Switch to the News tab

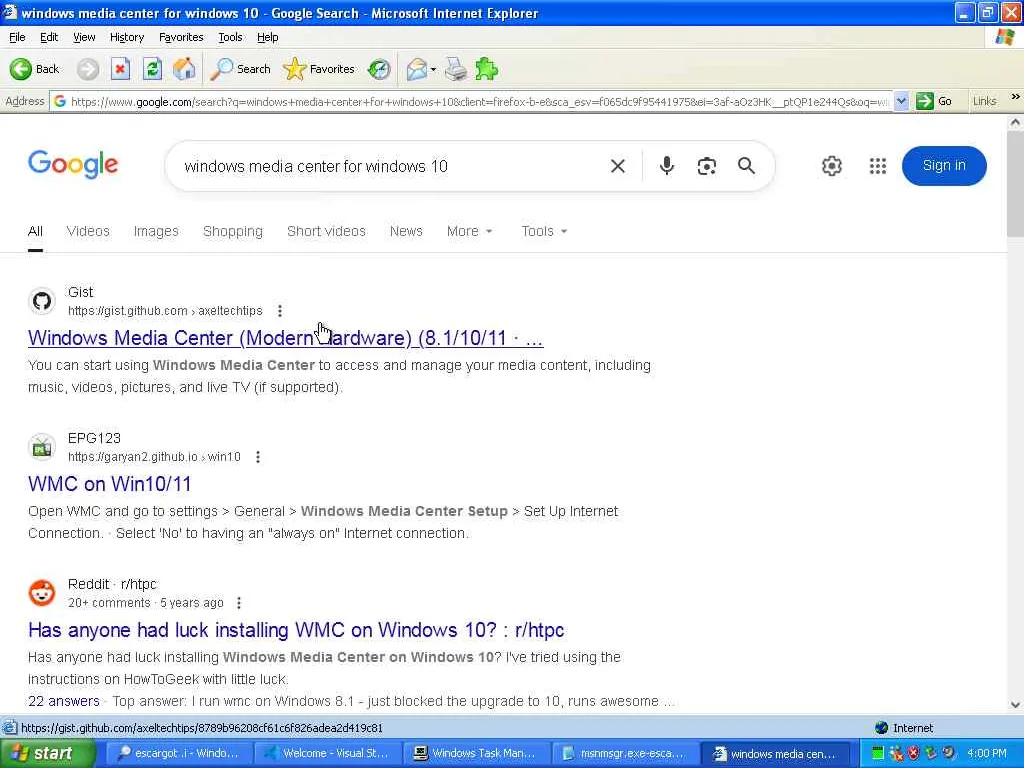[x=406, y=231]
